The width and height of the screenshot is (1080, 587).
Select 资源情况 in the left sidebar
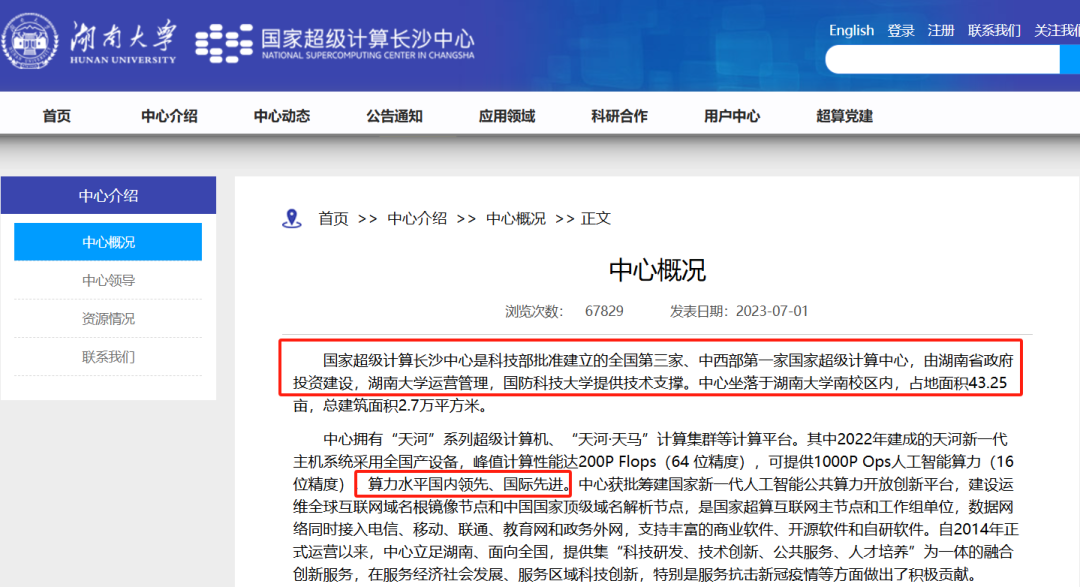(x=108, y=319)
